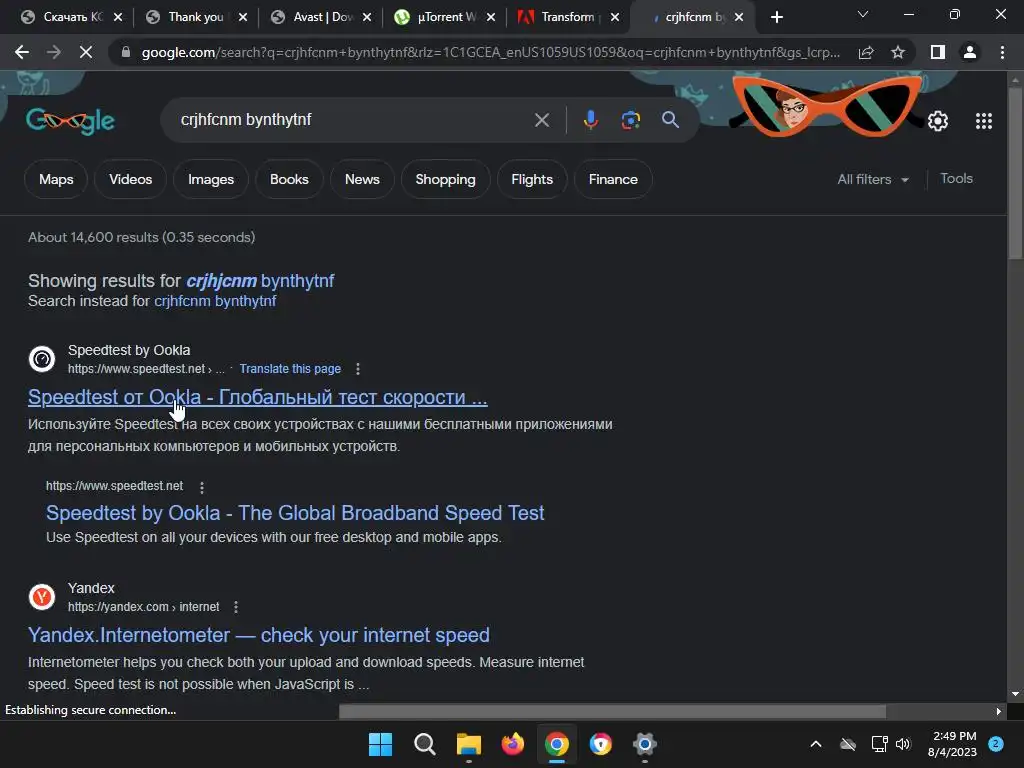This screenshot has width=1024, height=768.
Task: Click Speedtest by Ookla site favicon
Action: (42, 359)
